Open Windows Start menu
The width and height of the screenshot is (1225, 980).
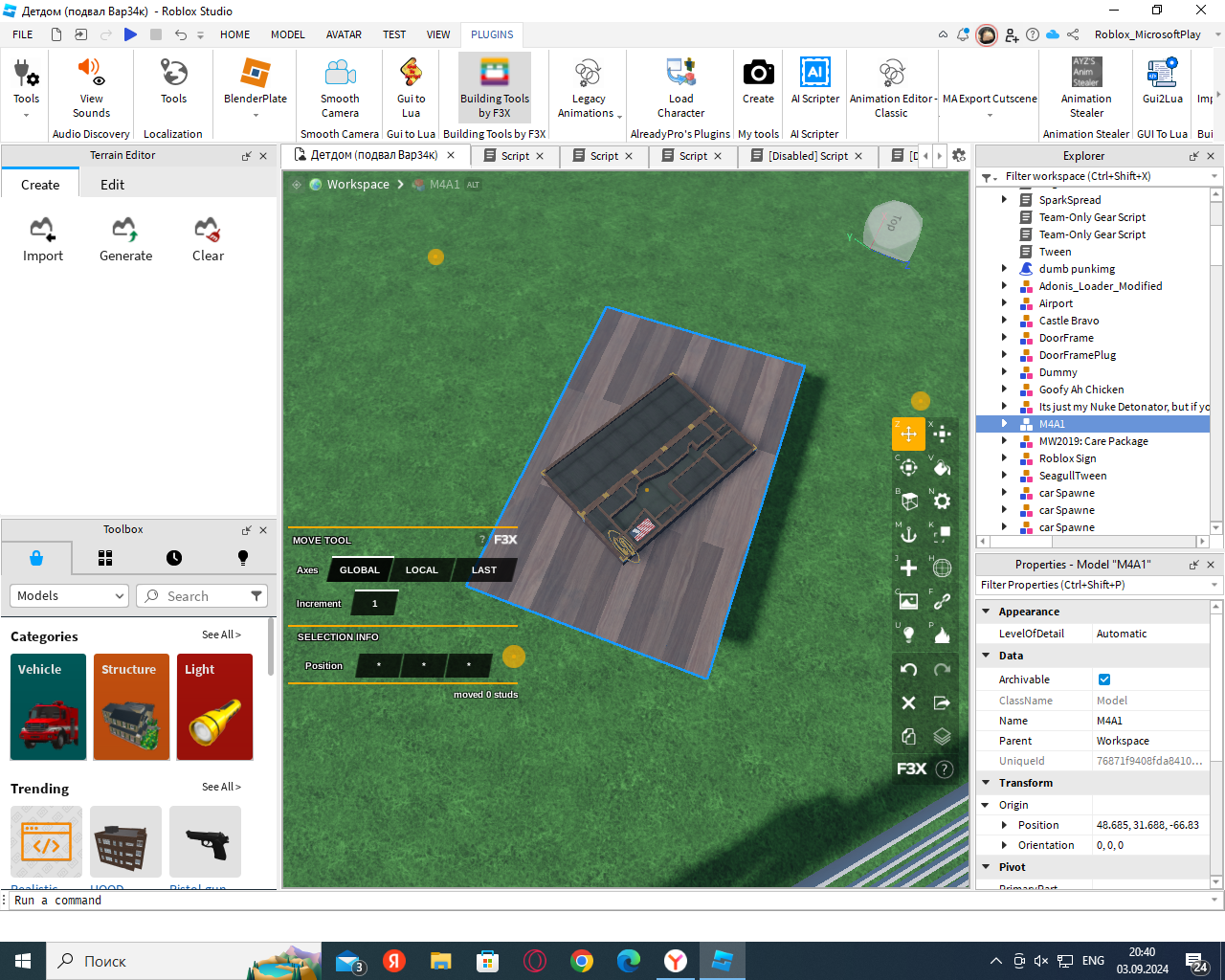23,961
